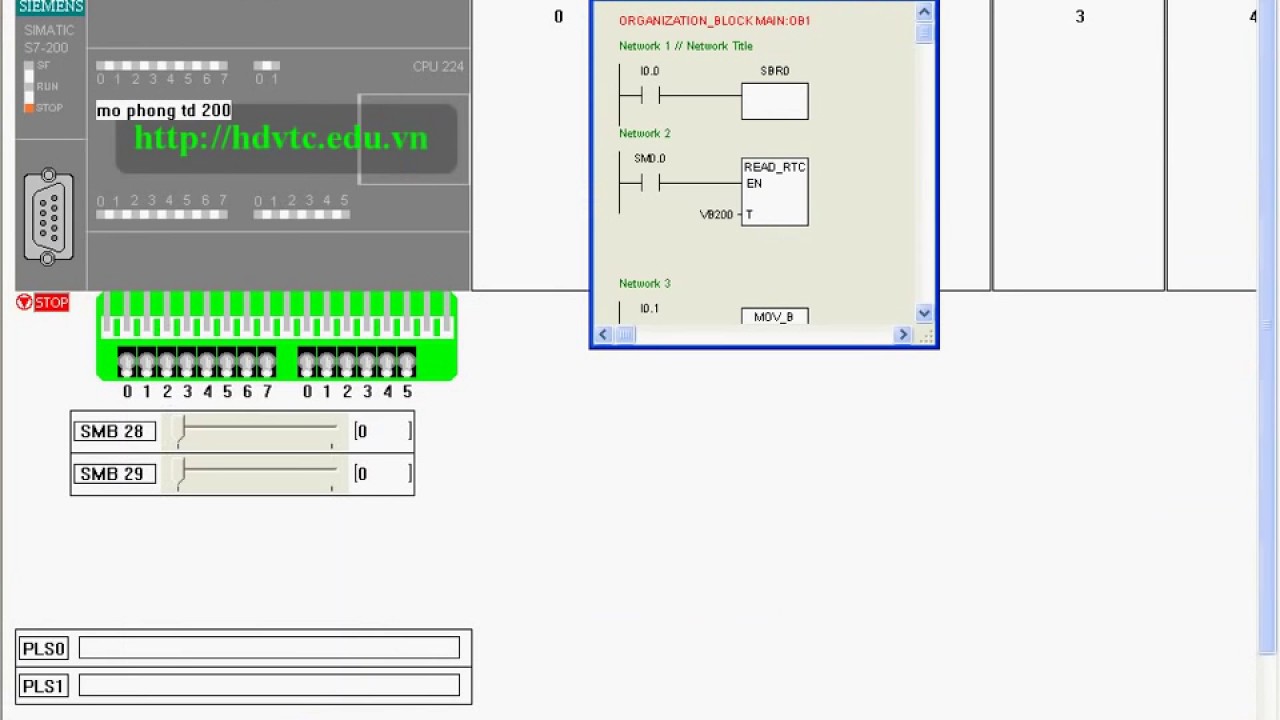The height and width of the screenshot is (720, 1280).
Task: Select the I0.0 contact in Network 1
Action: point(650,96)
